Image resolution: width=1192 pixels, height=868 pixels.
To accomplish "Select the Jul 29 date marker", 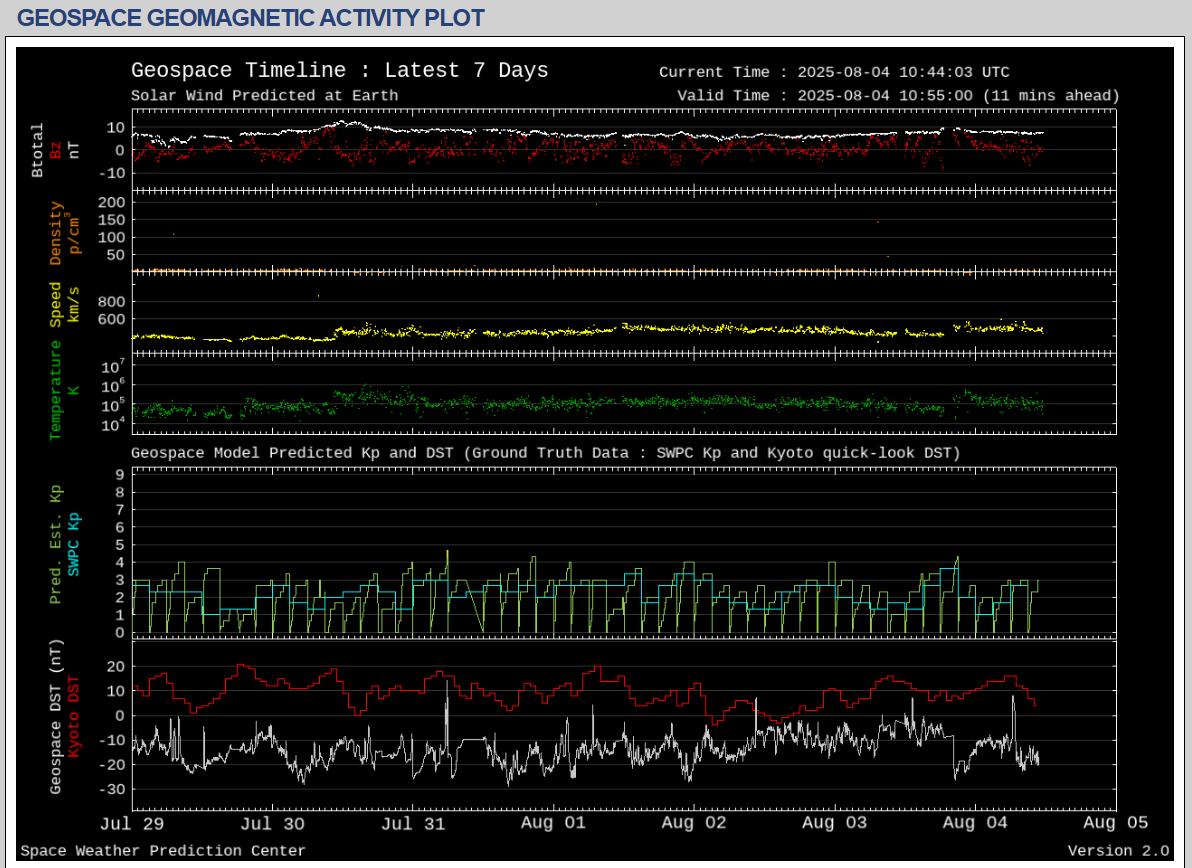I will [132, 823].
